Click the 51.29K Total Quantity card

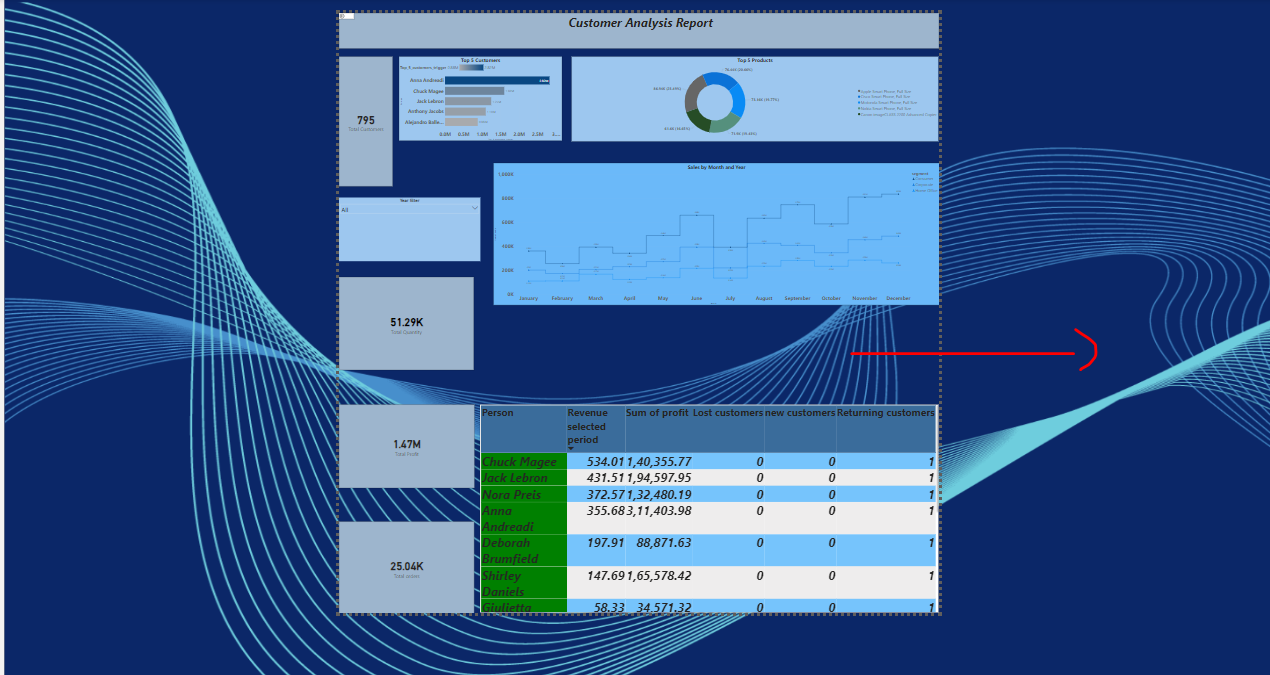tap(406, 324)
